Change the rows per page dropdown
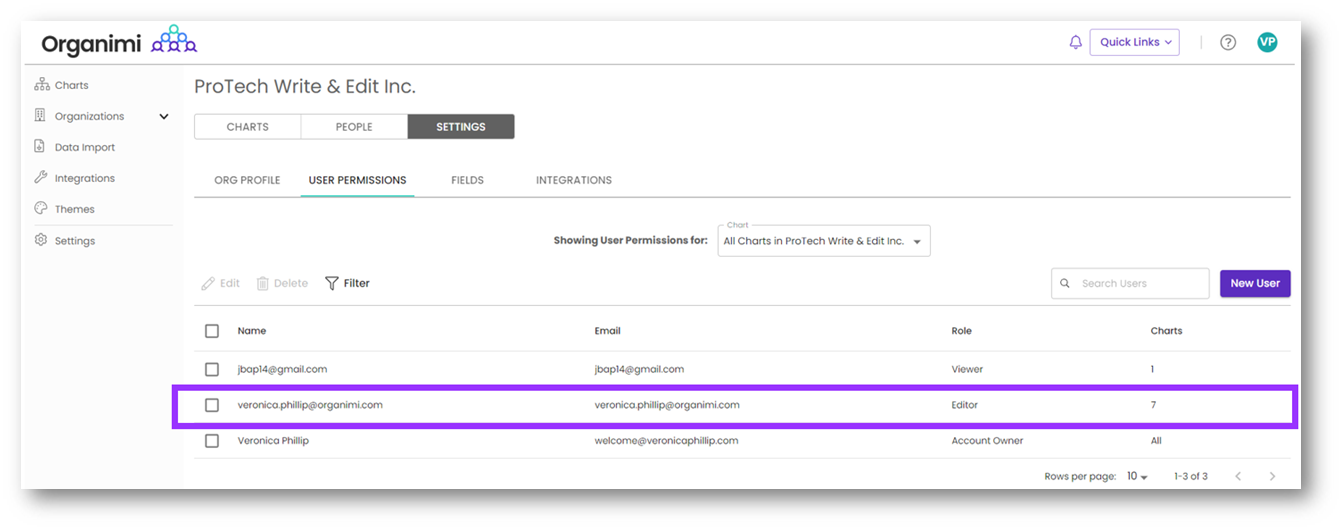The image size is (1343, 531). click(1137, 476)
